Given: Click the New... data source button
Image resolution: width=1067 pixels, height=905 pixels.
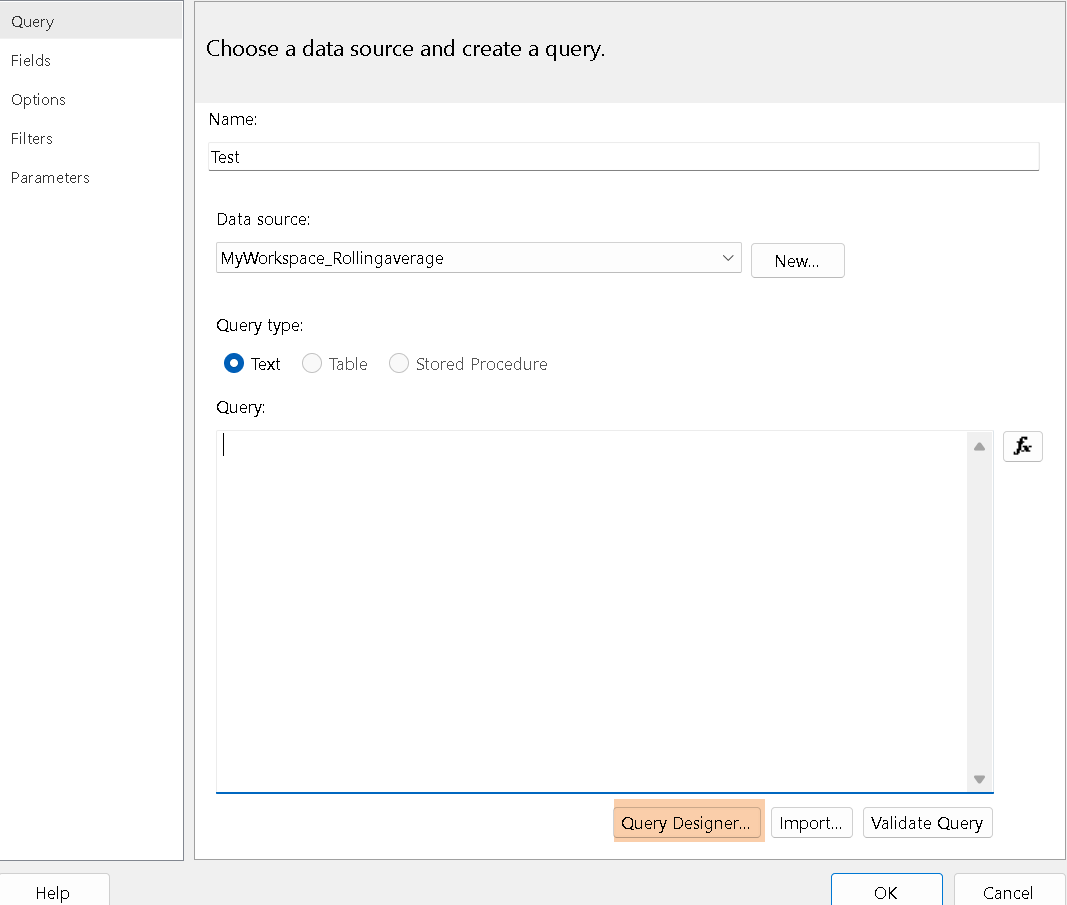Looking at the screenshot, I should 797,261.
